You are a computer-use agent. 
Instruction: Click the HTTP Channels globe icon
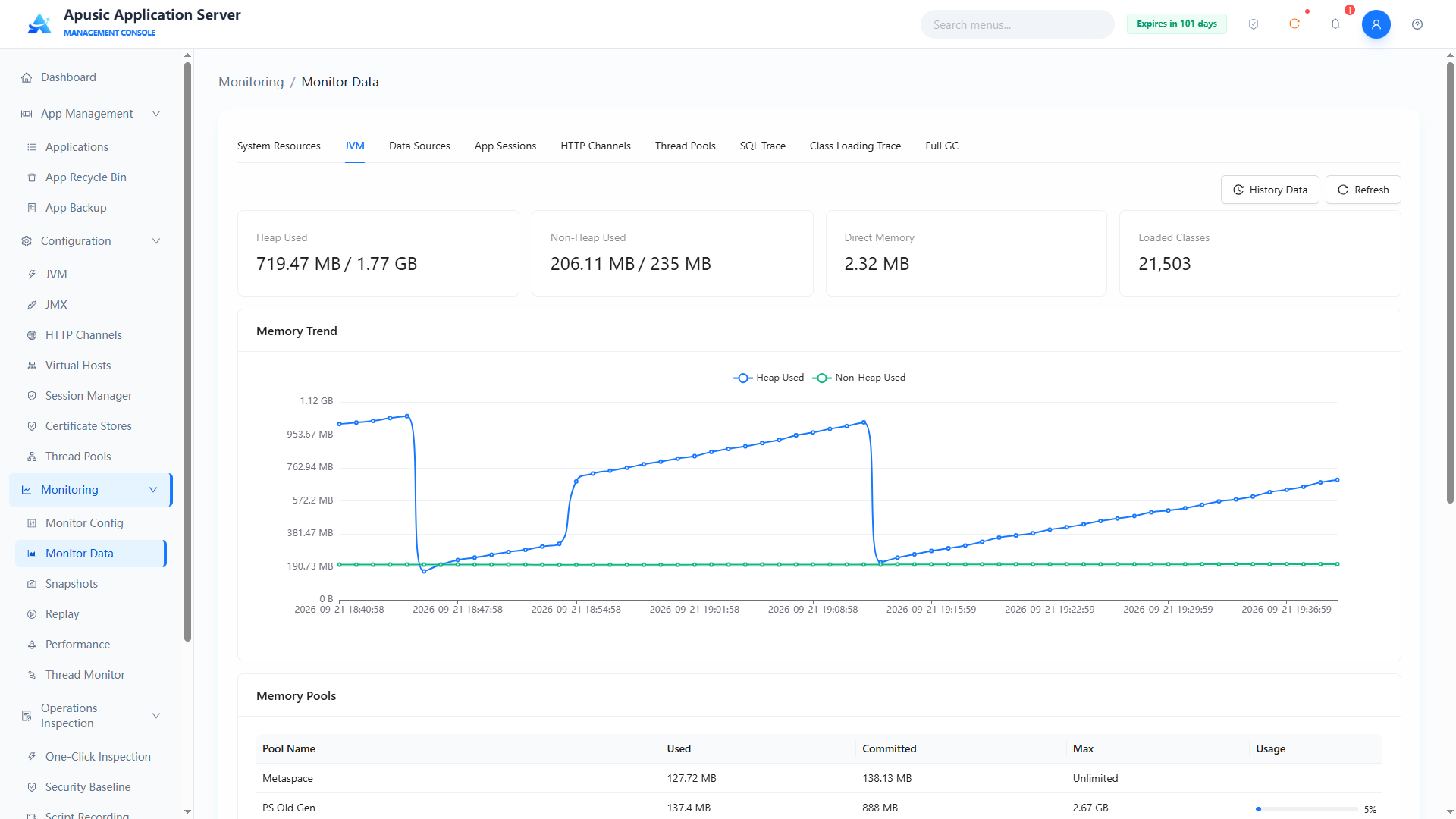pos(32,335)
